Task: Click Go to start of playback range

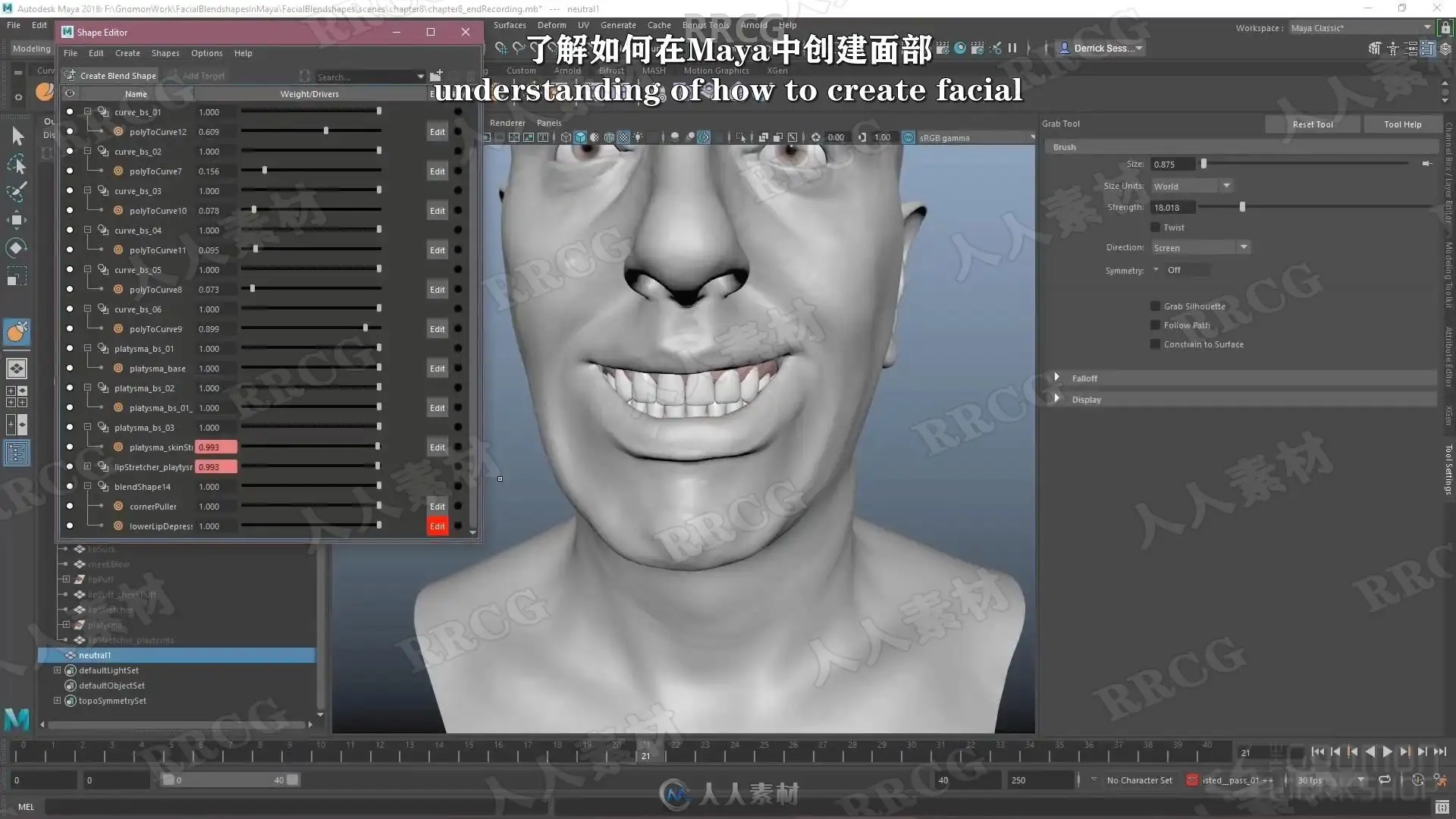Action: [1318, 752]
